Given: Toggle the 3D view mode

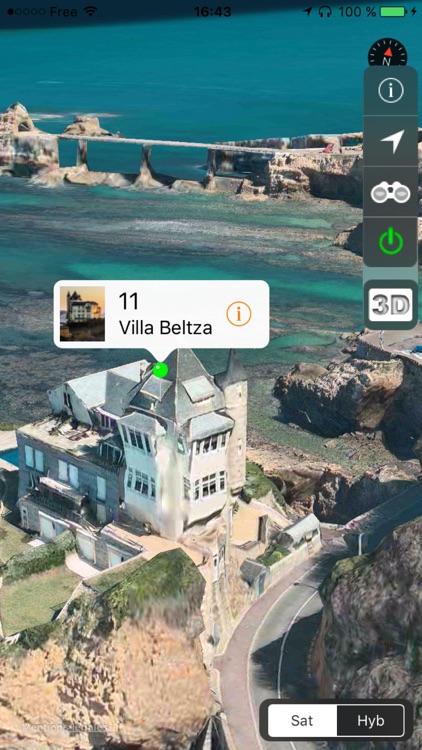Looking at the screenshot, I should [x=391, y=305].
